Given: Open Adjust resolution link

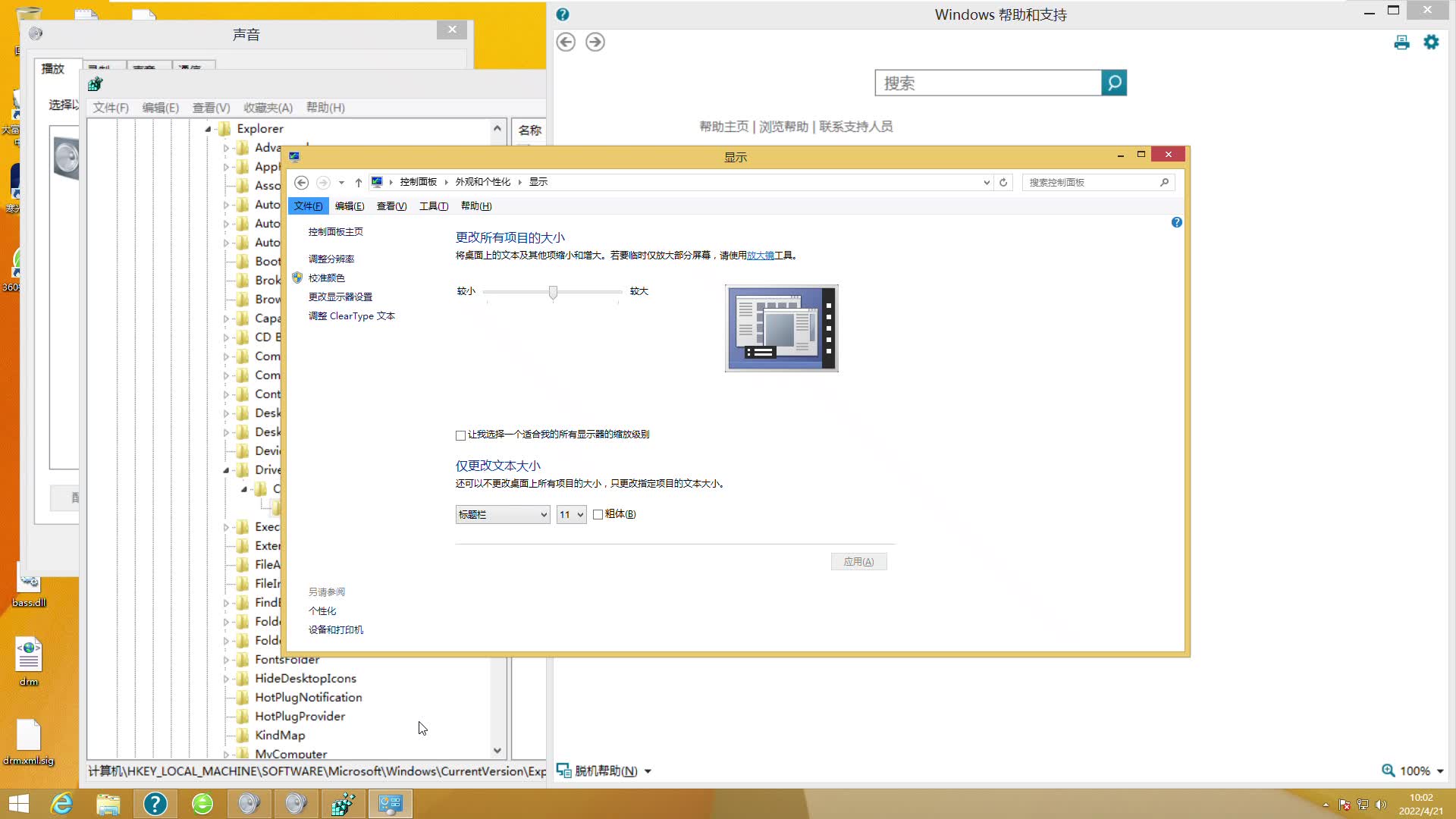Looking at the screenshot, I should tap(331, 259).
